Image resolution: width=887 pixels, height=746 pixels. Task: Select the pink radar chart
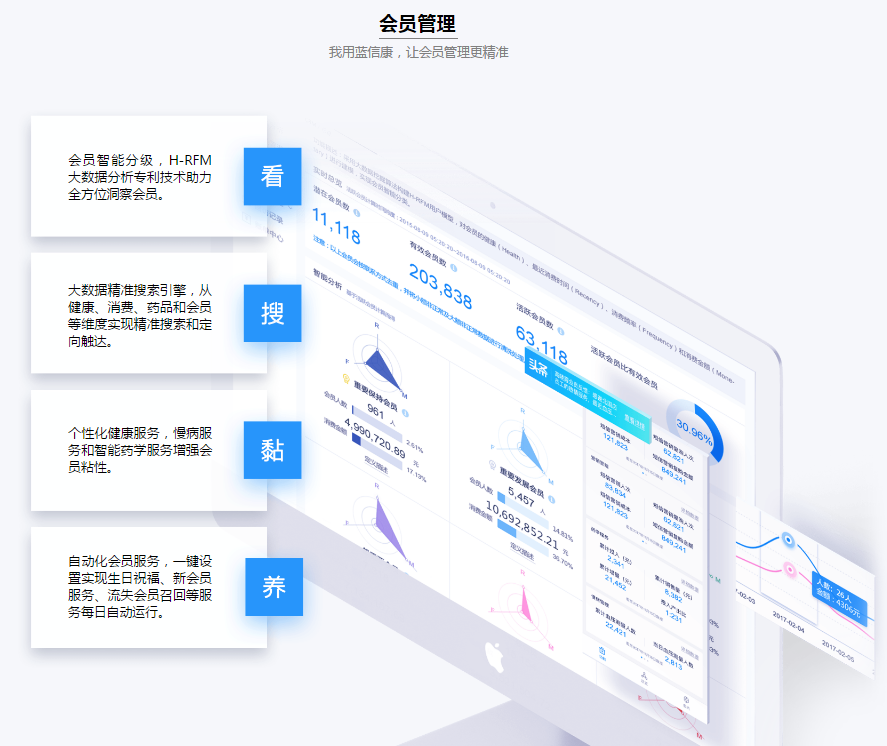point(523,610)
